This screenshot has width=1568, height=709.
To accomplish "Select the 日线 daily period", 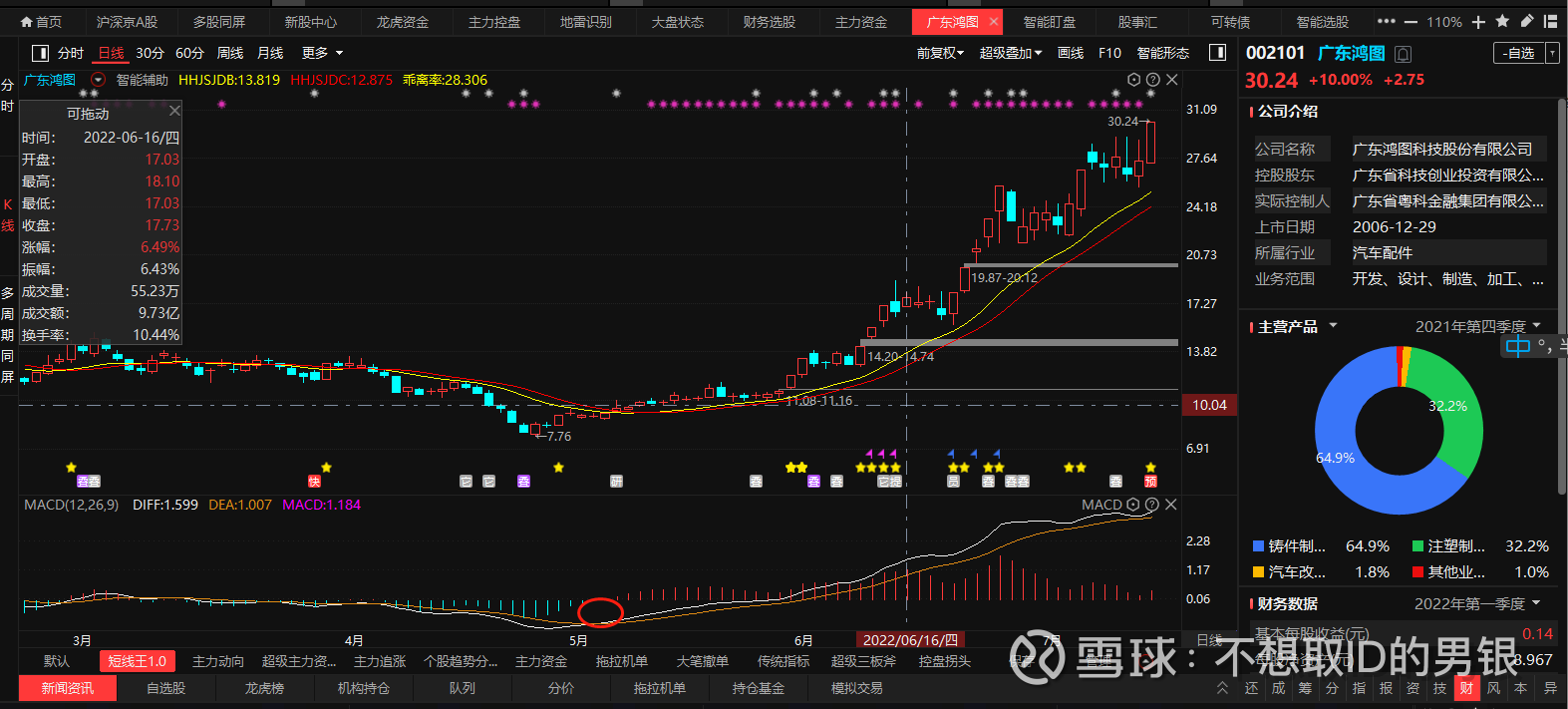I will (111, 53).
